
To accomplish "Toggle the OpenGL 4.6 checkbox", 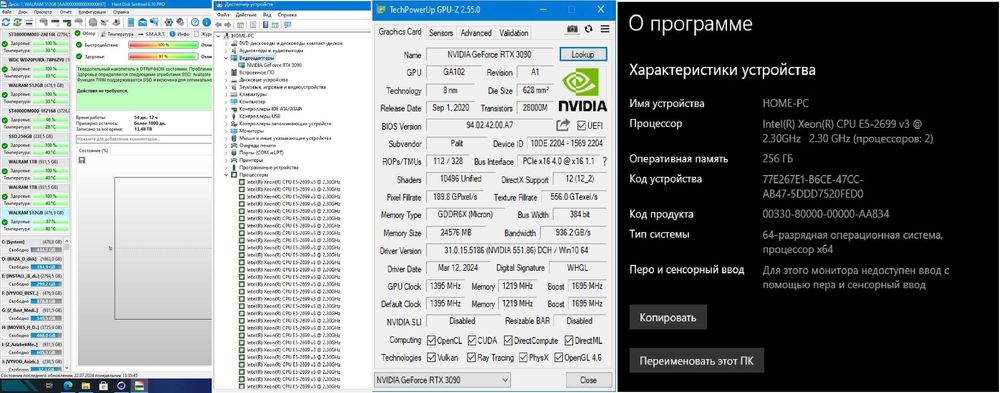I will pos(559,358).
